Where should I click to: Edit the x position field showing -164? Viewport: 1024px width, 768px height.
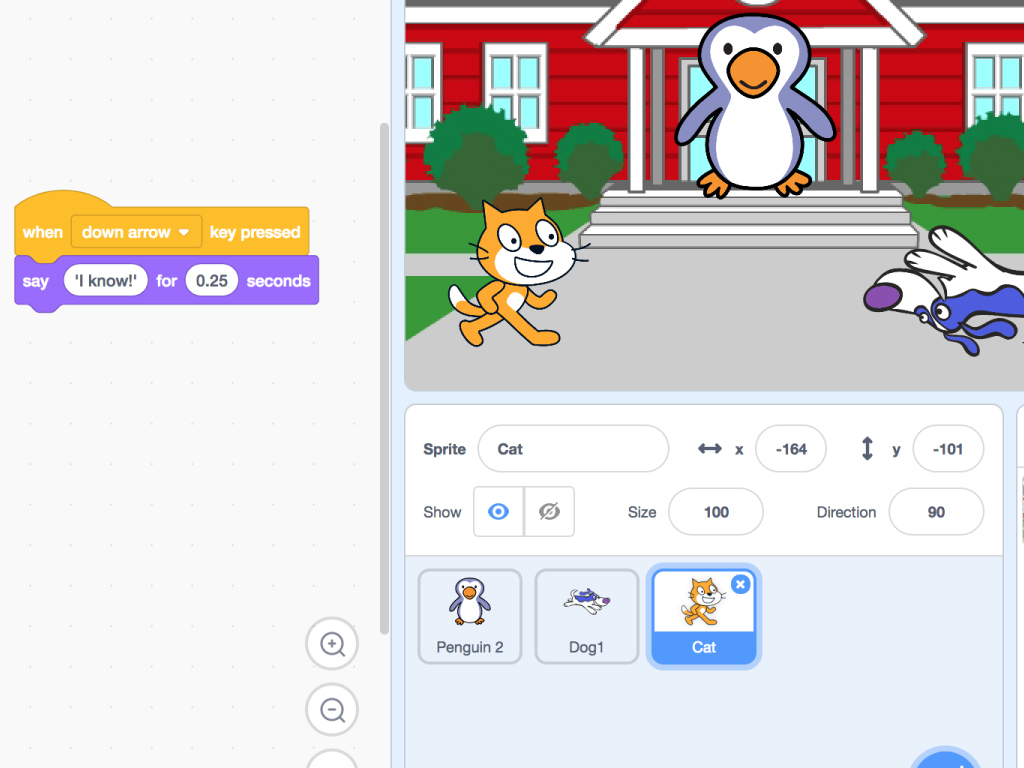[x=791, y=449]
